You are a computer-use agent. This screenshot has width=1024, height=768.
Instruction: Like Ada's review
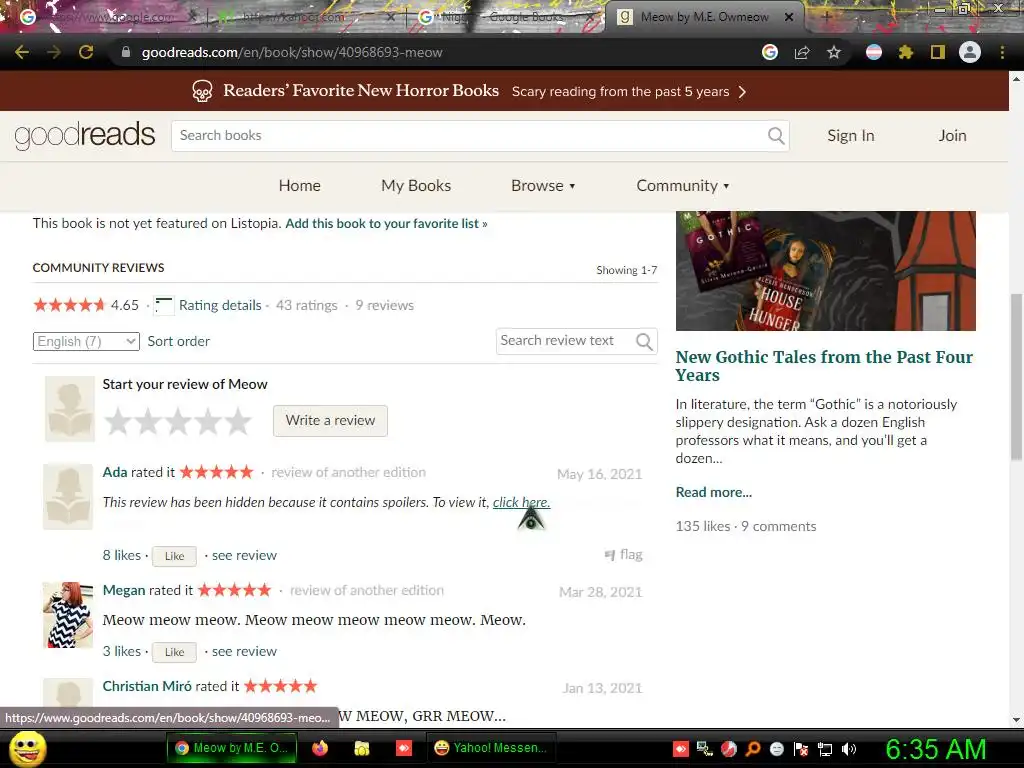click(174, 556)
